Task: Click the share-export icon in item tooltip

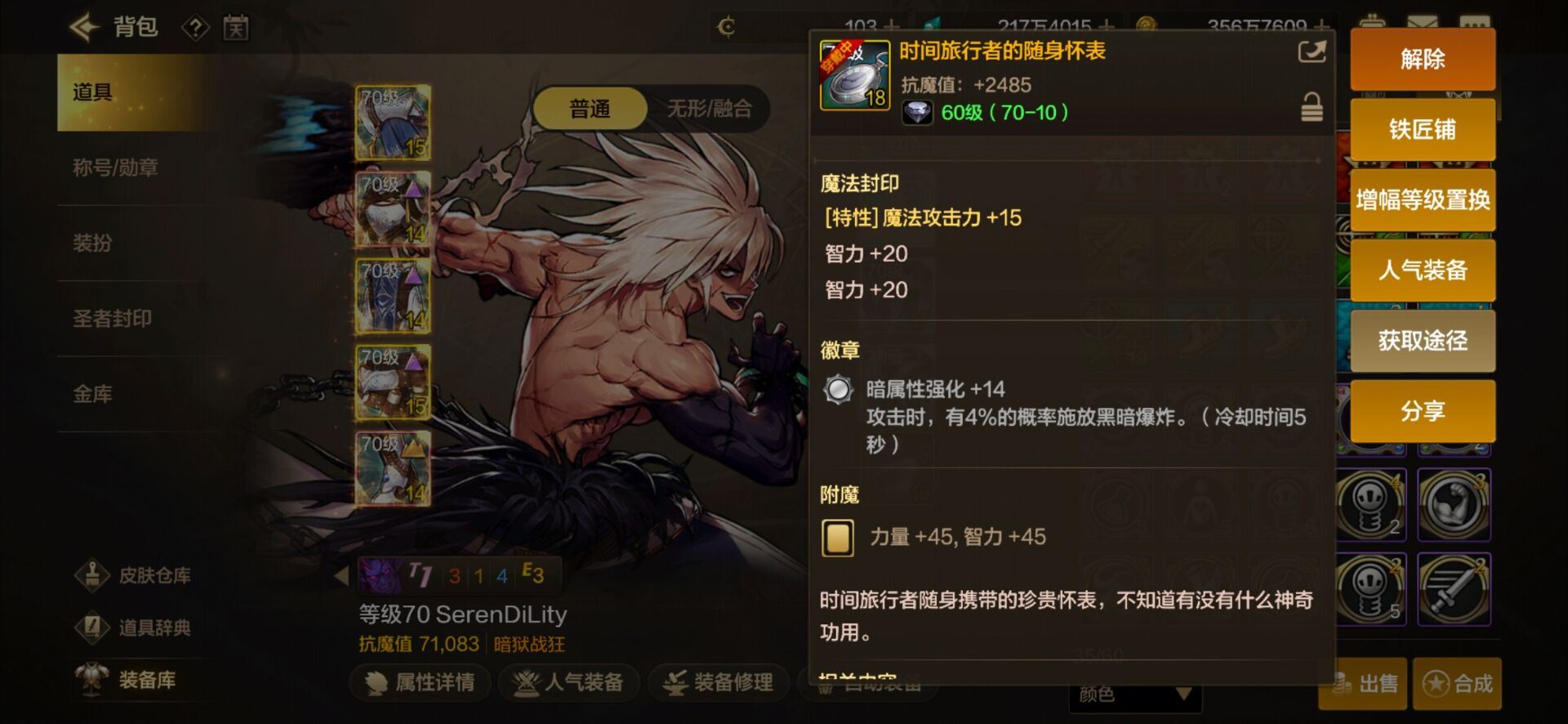Action: [x=1312, y=51]
